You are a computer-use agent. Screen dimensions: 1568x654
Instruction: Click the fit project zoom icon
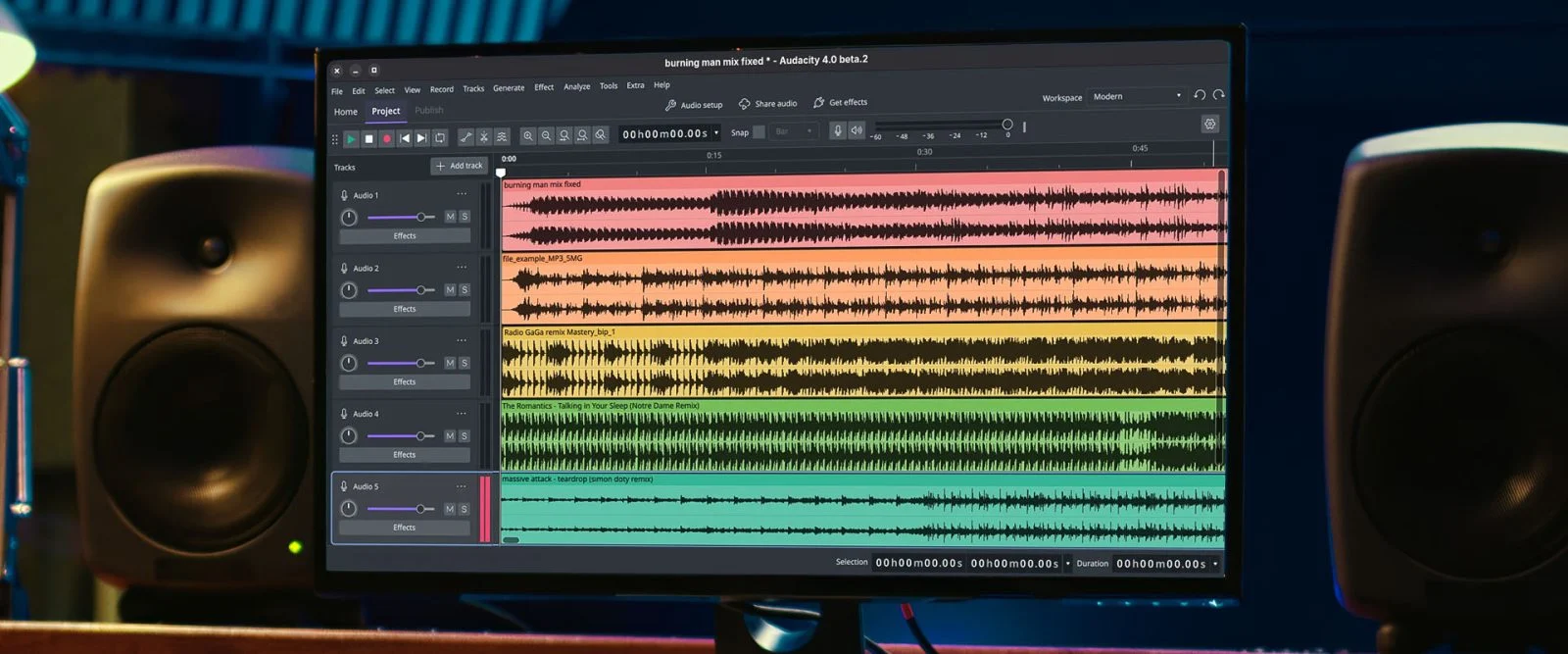coord(582,135)
